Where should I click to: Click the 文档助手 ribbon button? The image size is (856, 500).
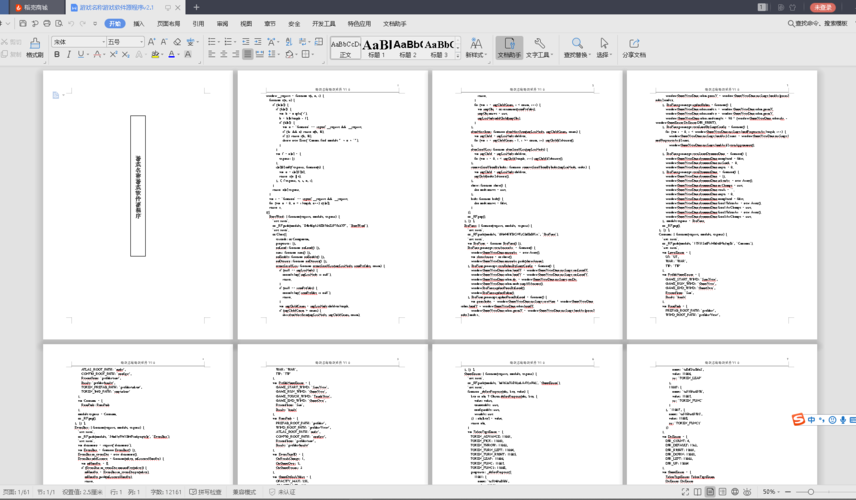click(509, 47)
